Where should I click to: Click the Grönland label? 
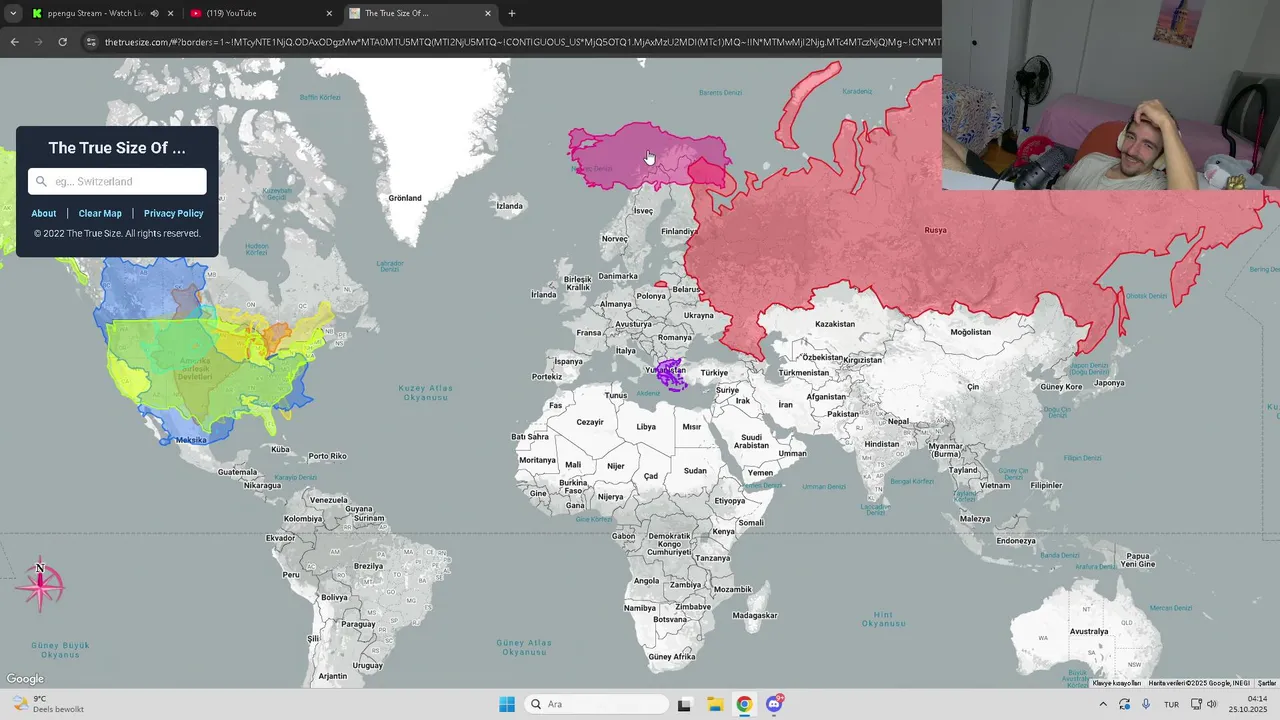click(405, 198)
